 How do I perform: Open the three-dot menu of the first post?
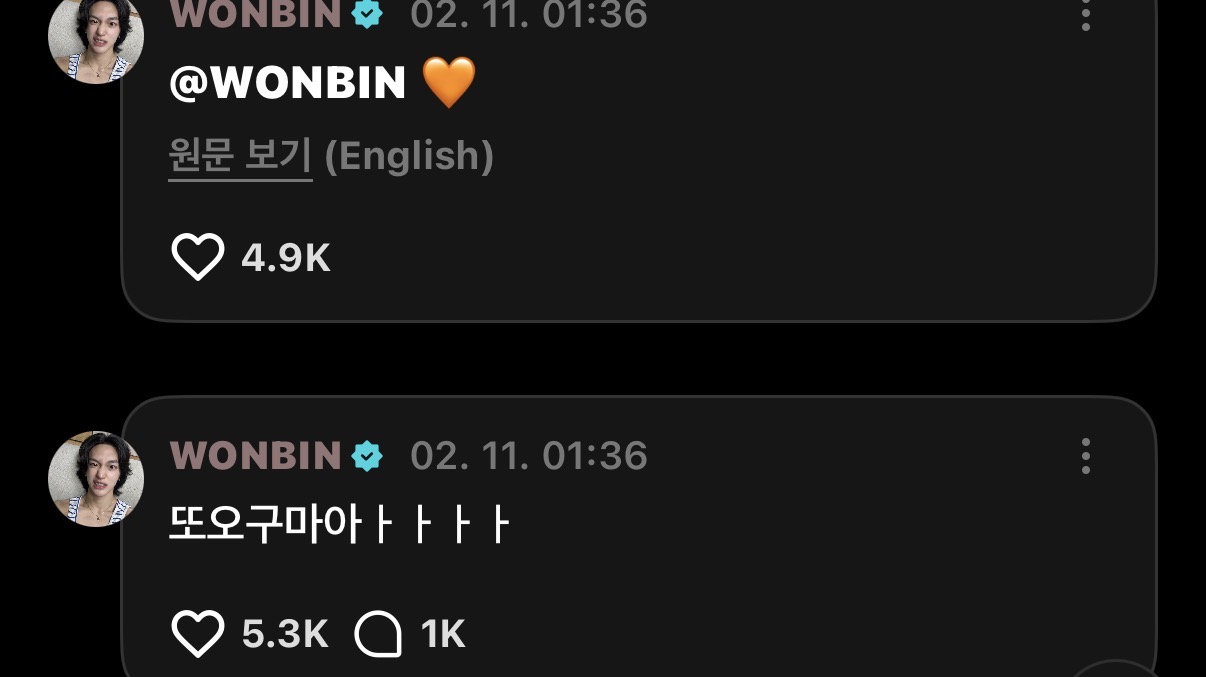click(x=1086, y=14)
